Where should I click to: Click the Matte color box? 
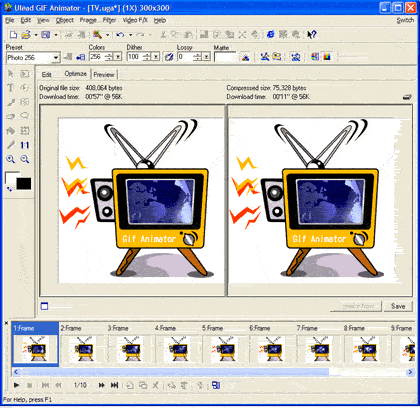coord(225,57)
